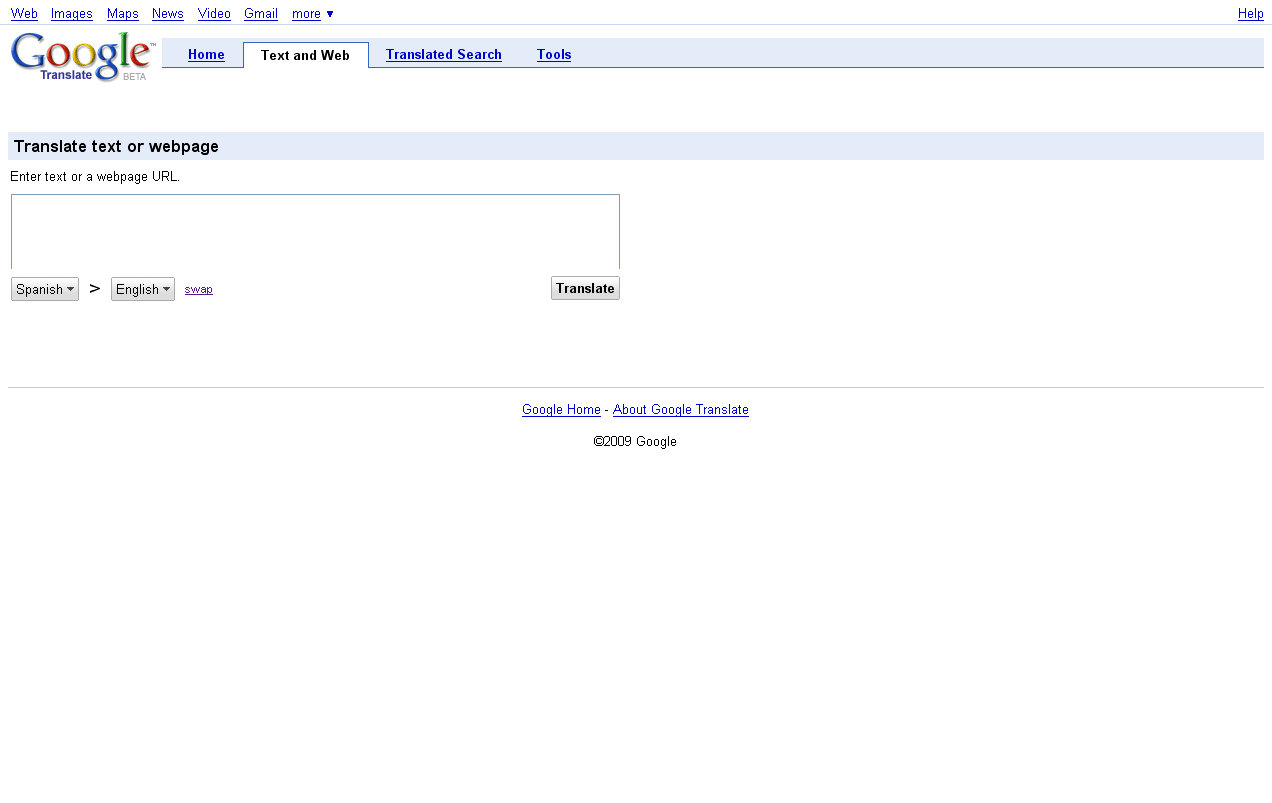Expand the 'more' services menu
The width and height of the screenshot is (1272, 803).
point(313,14)
